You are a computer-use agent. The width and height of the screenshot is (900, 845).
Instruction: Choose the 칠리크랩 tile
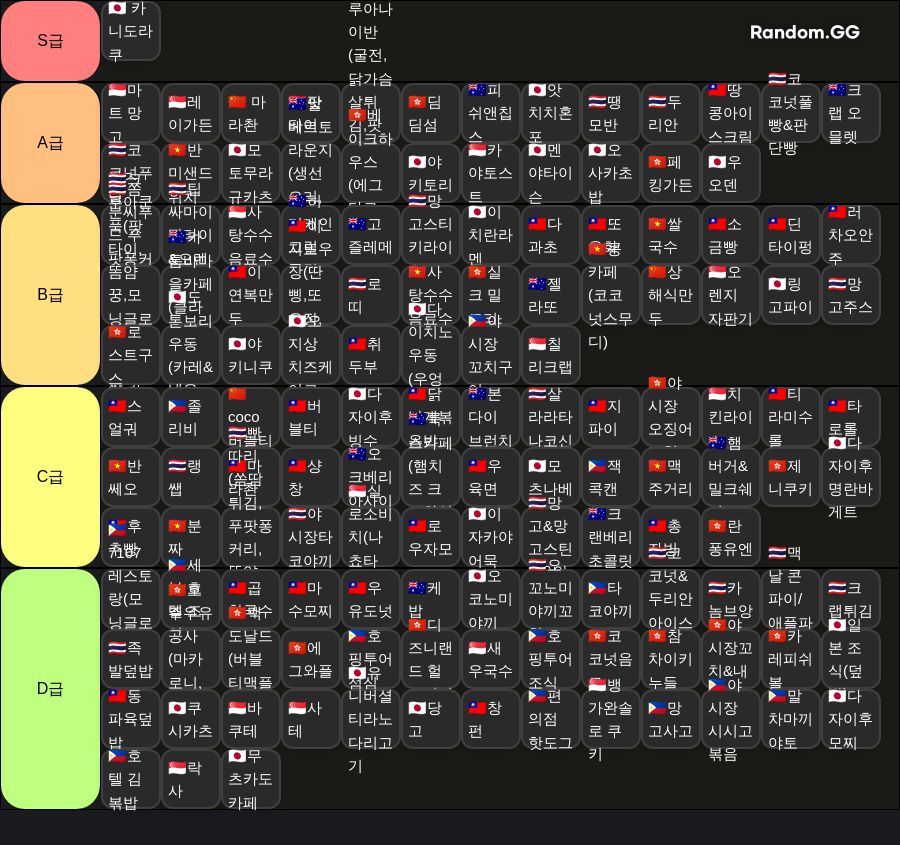(550, 355)
